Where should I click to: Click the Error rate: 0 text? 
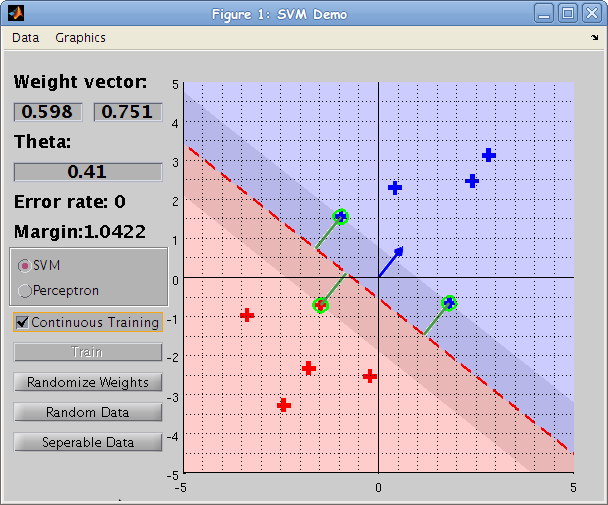[70, 202]
